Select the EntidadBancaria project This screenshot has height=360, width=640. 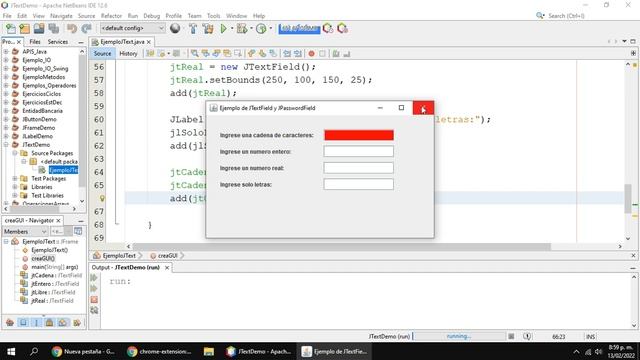pos(42,111)
